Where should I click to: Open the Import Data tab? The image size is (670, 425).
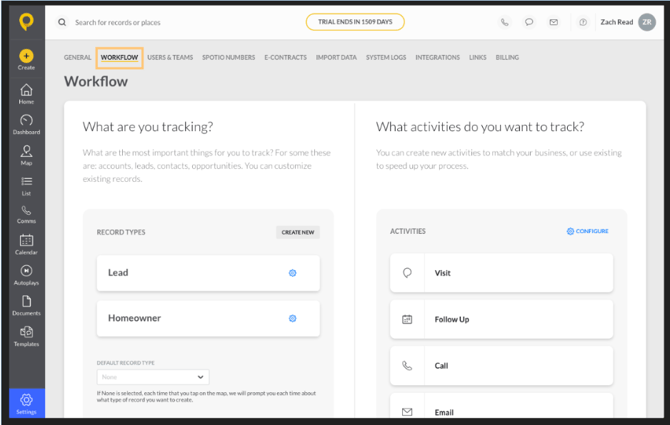tap(336, 58)
